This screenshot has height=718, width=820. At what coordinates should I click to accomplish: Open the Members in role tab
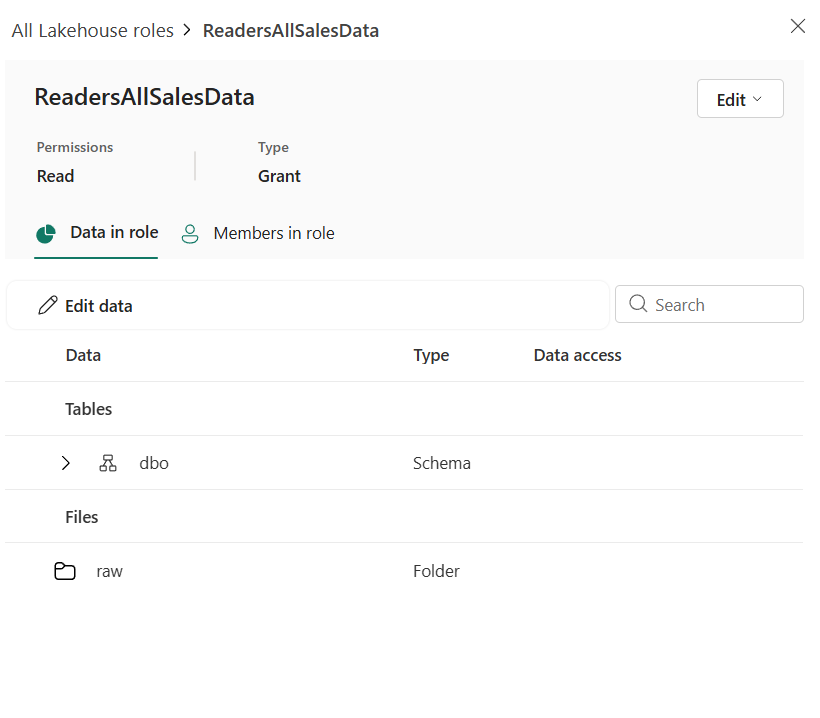[258, 233]
